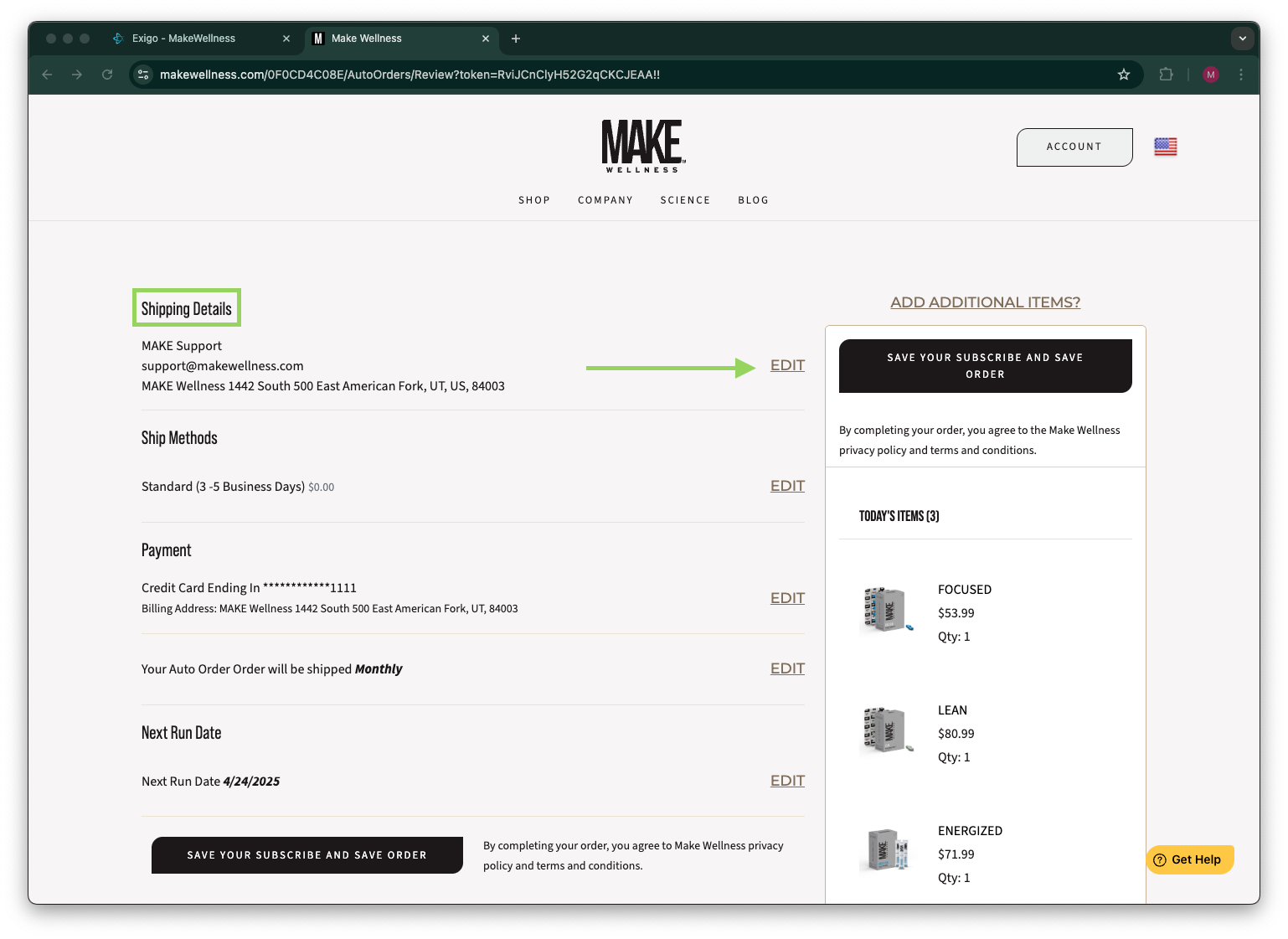Expand the tab search dropdown arrow
1288x939 pixels.
[x=1243, y=39]
